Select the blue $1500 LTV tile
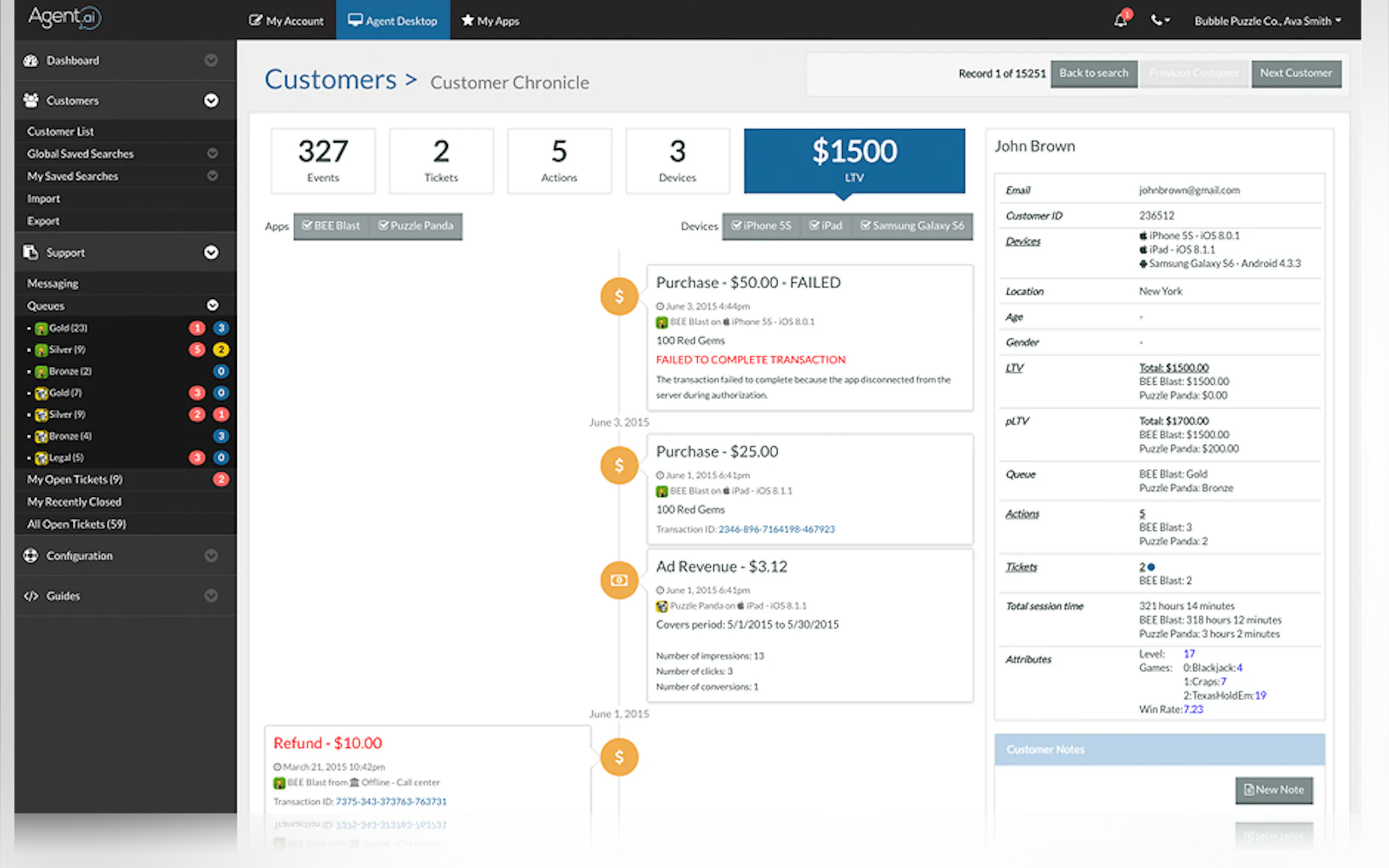The image size is (1389, 868). pyautogui.click(x=854, y=160)
